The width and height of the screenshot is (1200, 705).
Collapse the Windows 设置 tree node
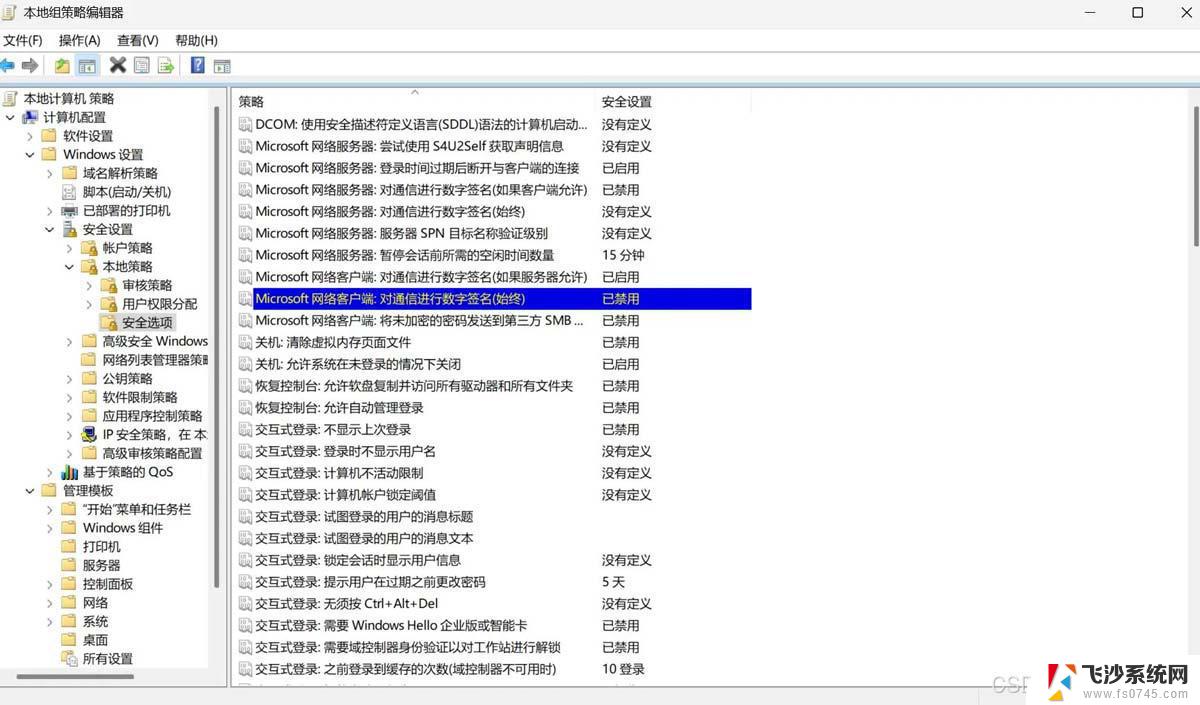tap(30, 155)
